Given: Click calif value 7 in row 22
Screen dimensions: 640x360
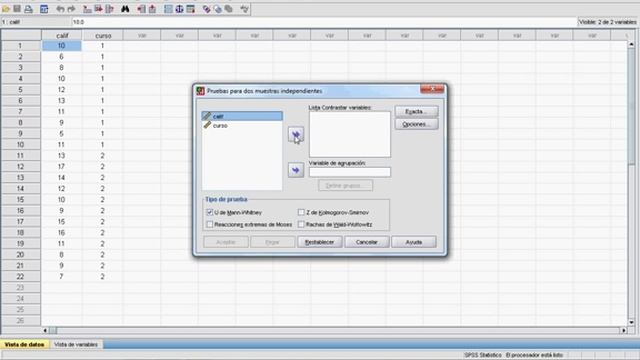Looking at the screenshot, I should pyautogui.click(x=62, y=276).
